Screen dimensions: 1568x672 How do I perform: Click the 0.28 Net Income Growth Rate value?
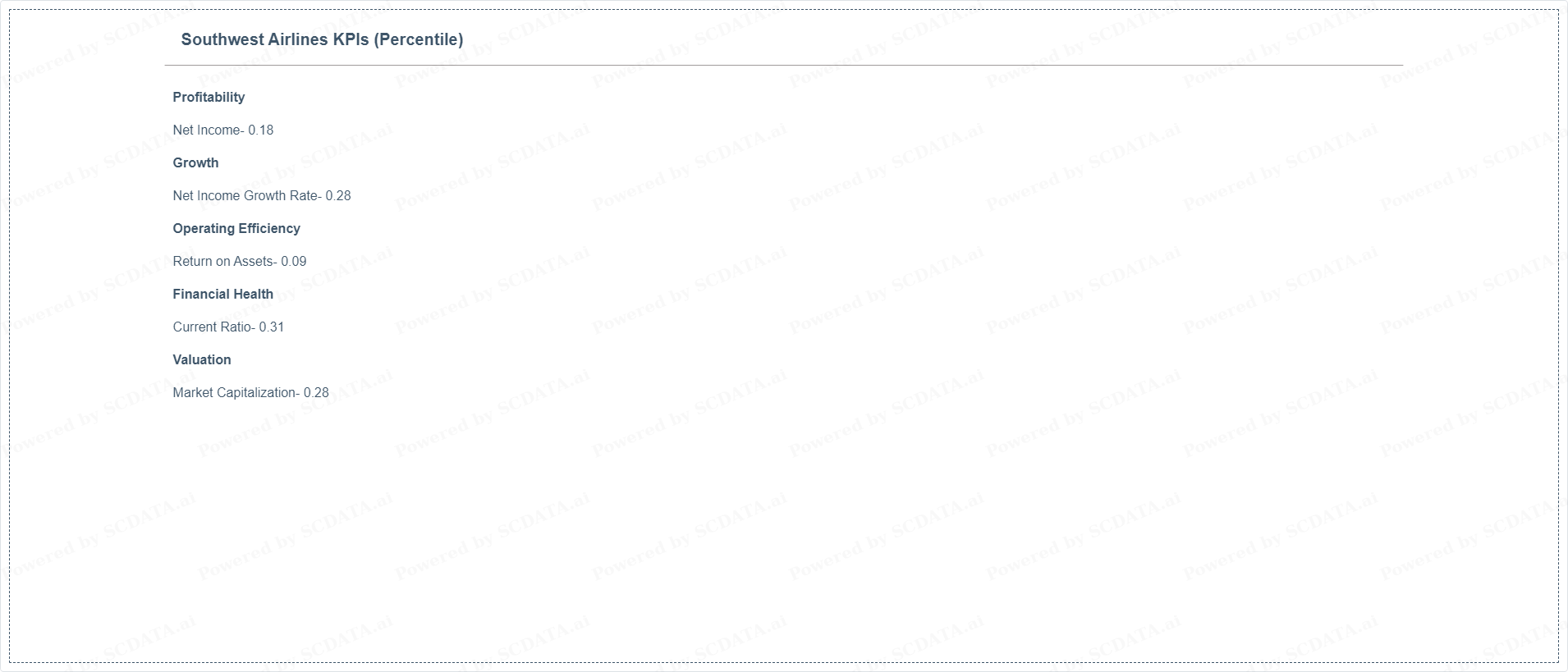(338, 195)
